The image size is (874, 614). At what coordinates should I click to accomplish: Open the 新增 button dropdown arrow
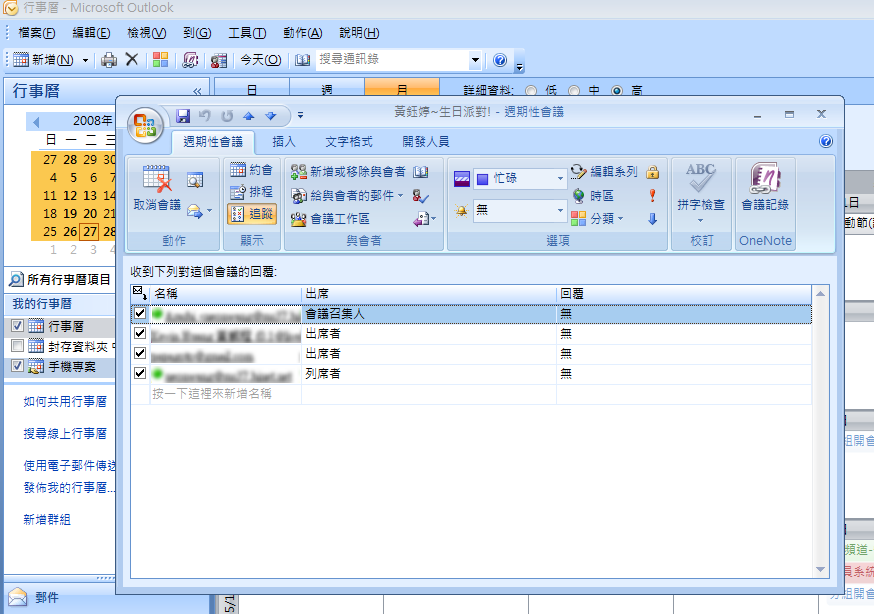(x=85, y=60)
